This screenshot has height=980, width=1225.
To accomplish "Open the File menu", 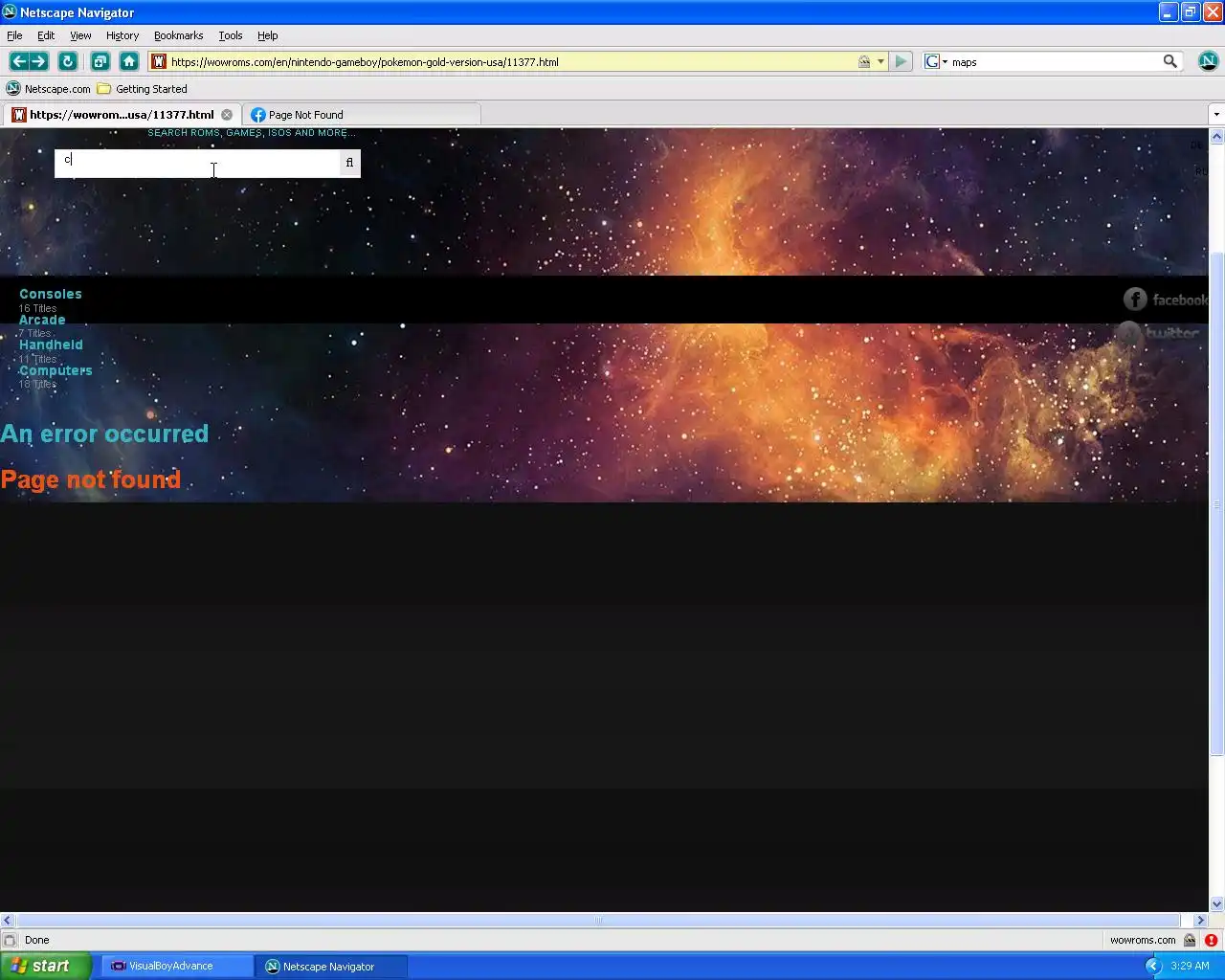I will [14, 35].
